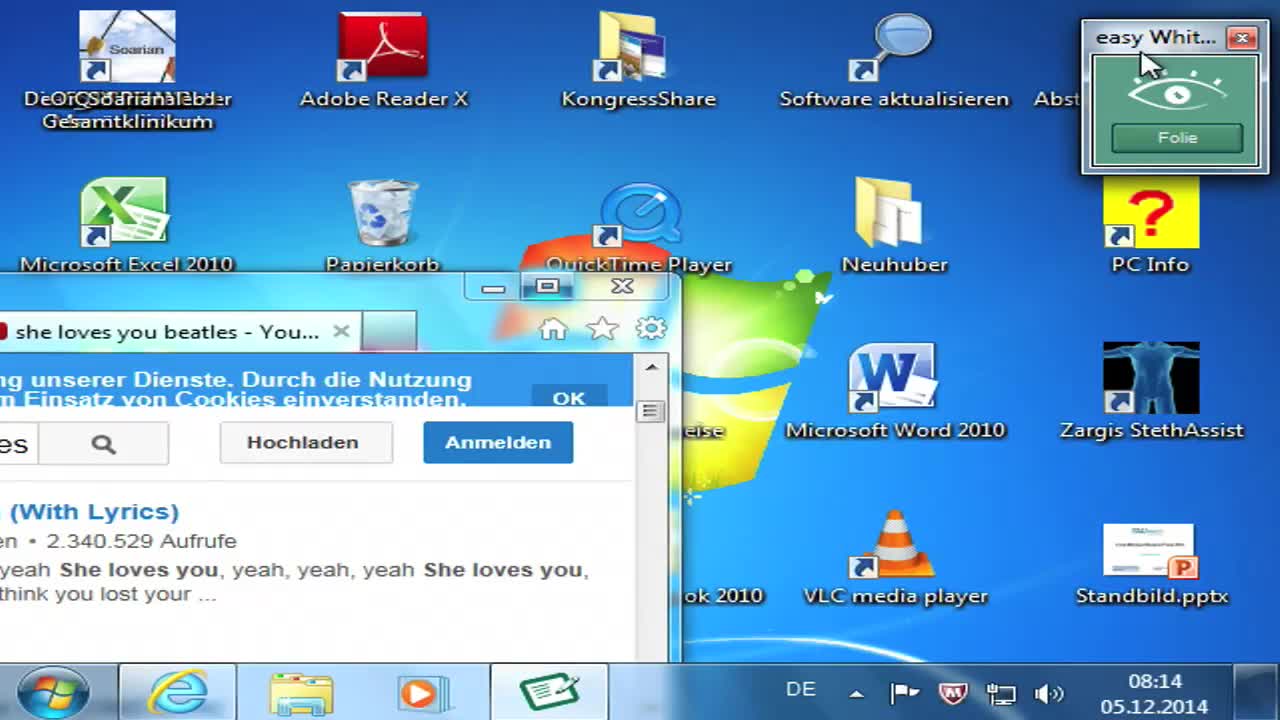1280x720 pixels.
Task: Launch QuickTime Player from the desktop
Action: [x=638, y=212]
